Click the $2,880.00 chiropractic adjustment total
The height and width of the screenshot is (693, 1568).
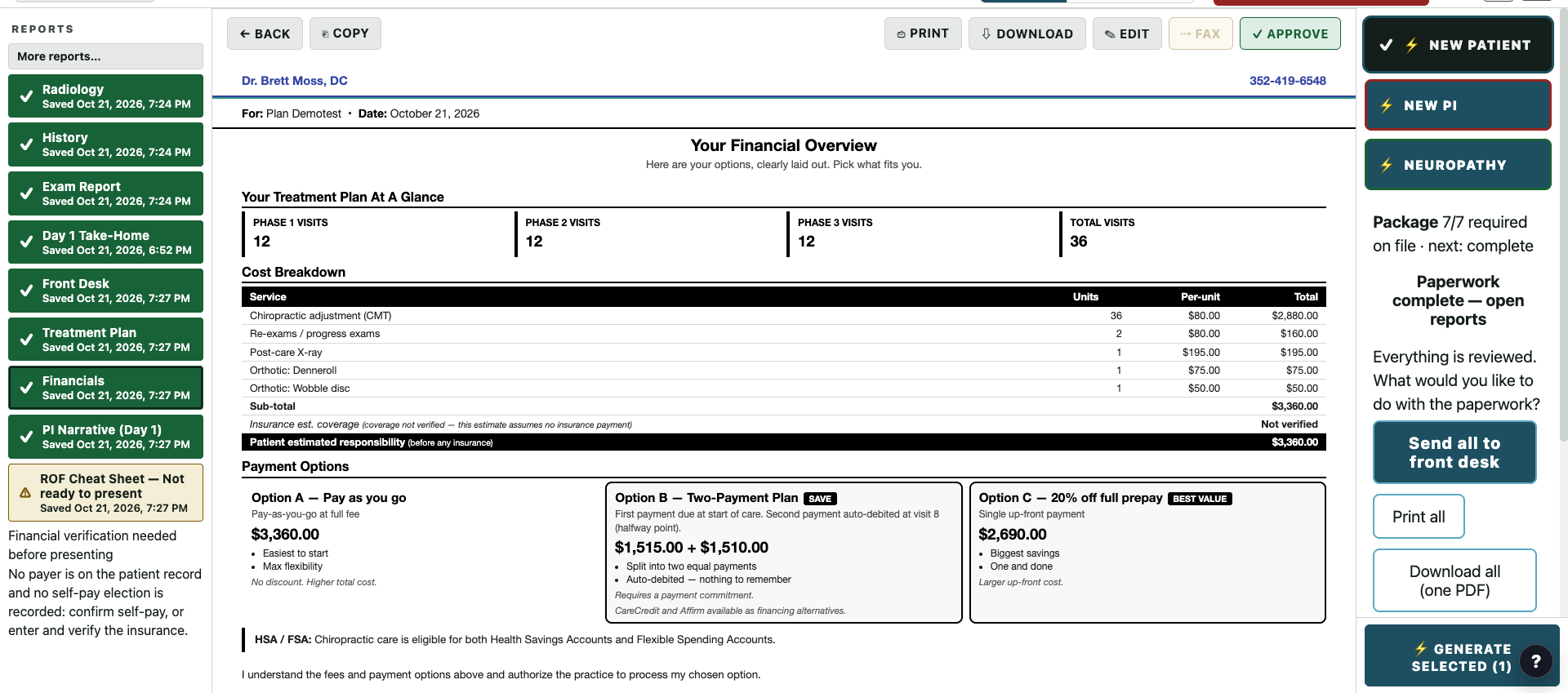1294,316
